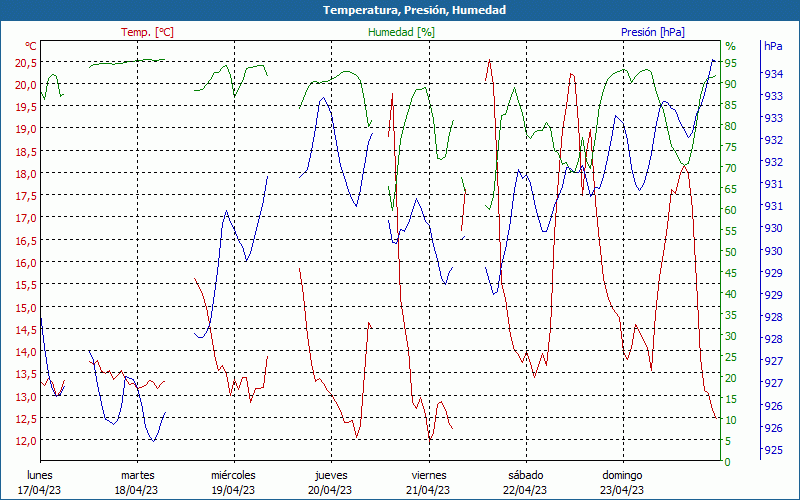Viewport: 800px width, 500px height.
Task: Click the 25 humidity axis tick
Action: [731, 357]
